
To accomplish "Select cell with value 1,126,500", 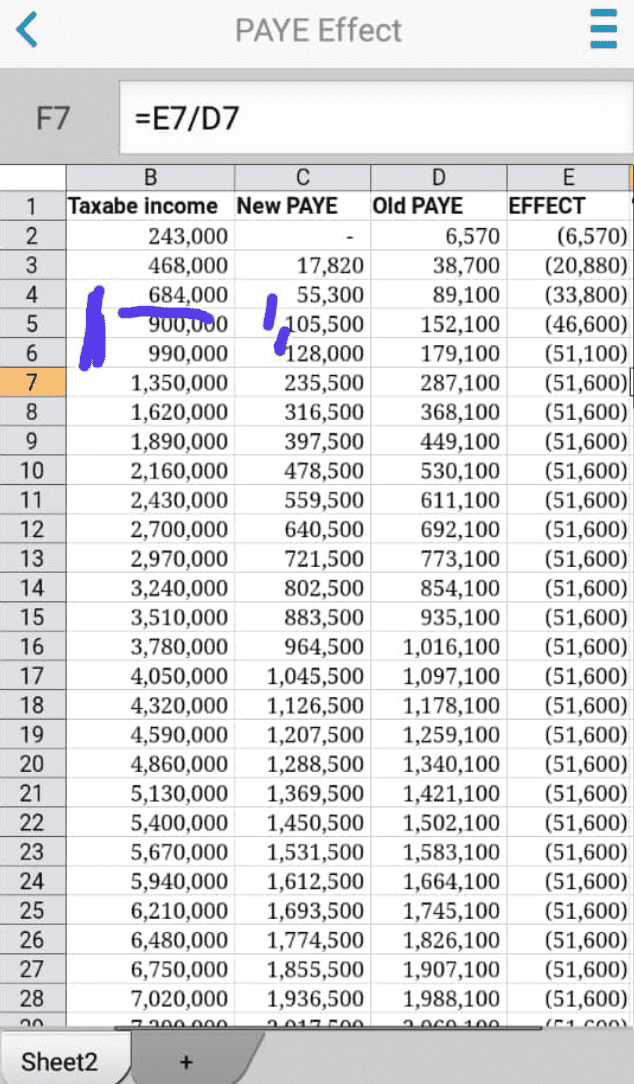I will (x=302, y=705).
